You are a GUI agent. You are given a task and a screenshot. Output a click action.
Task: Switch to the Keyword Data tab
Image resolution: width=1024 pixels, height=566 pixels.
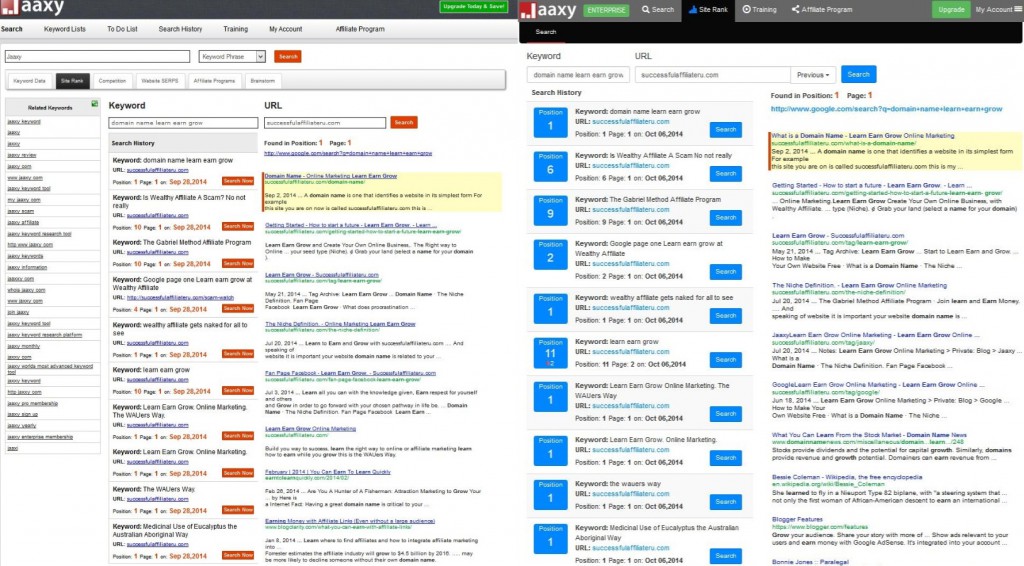(x=29, y=81)
